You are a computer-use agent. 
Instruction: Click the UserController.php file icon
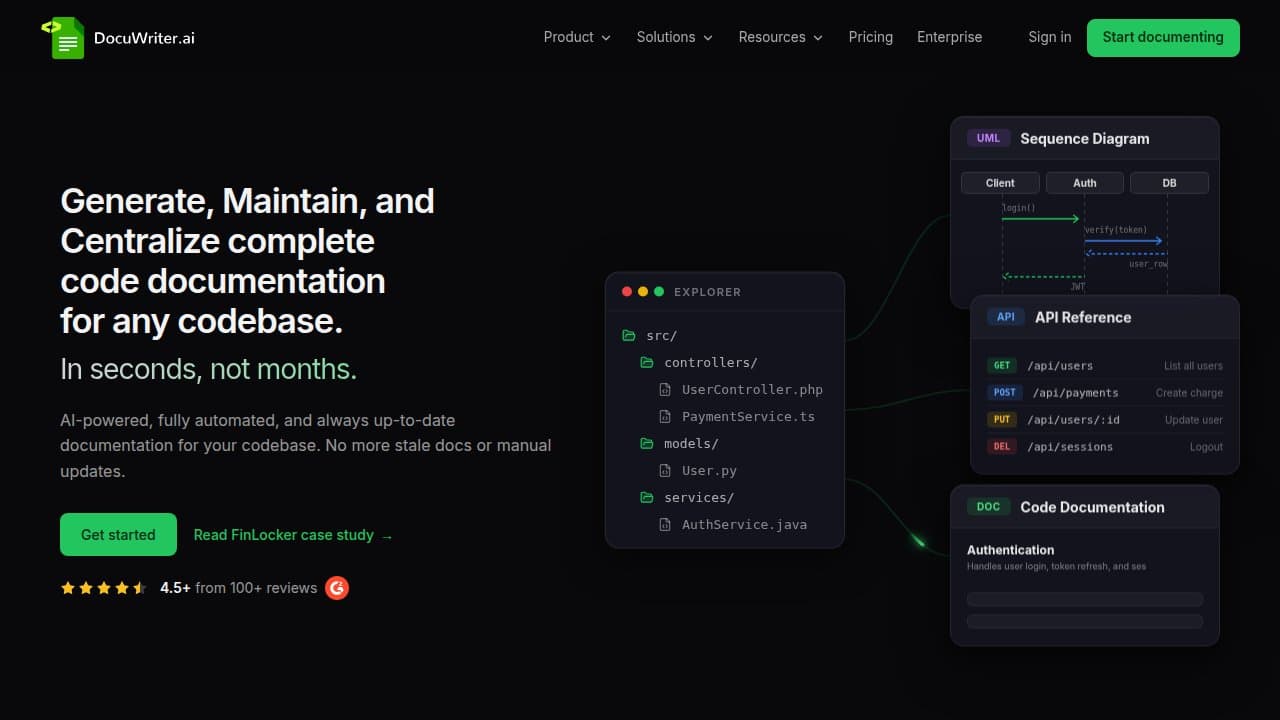click(x=665, y=390)
